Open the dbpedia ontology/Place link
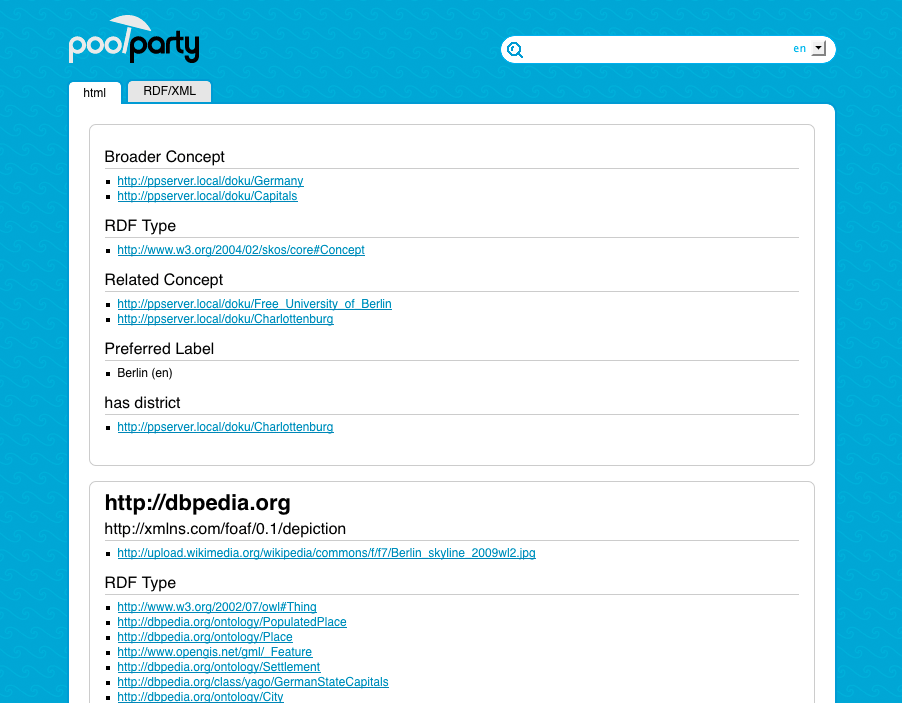Image resolution: width=902 pixels, height=703 pixels. coord(205,637)
